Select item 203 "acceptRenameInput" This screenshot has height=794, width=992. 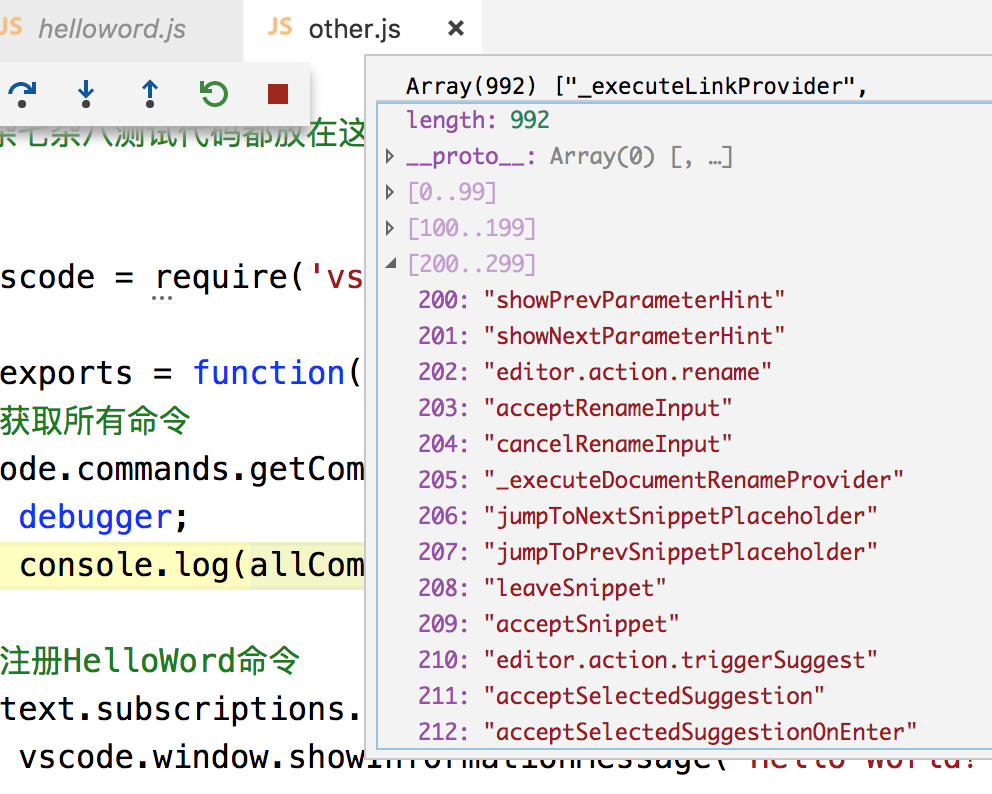(x=575, y=407)
